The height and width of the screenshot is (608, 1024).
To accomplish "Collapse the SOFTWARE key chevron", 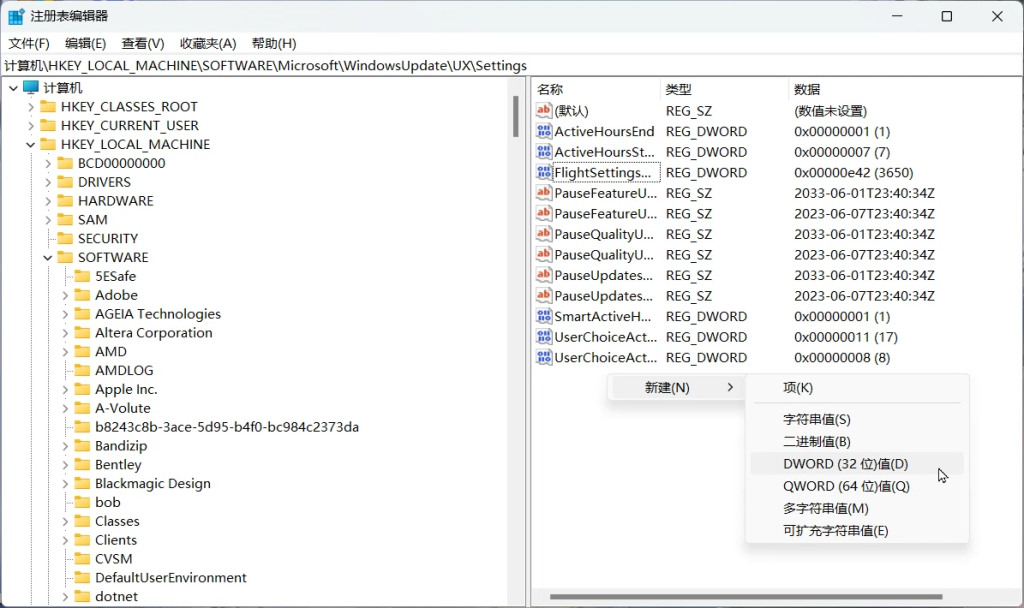I will [x=48, y=257].
